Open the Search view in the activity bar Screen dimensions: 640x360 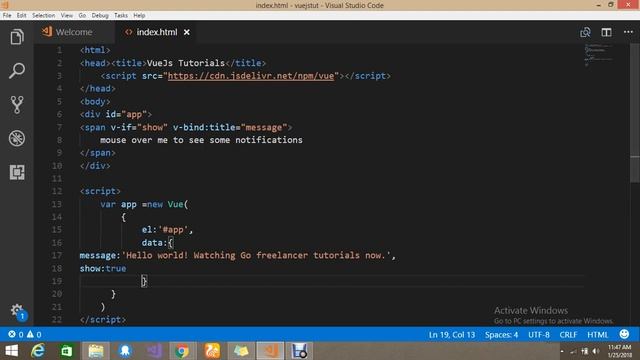point(17,71)
